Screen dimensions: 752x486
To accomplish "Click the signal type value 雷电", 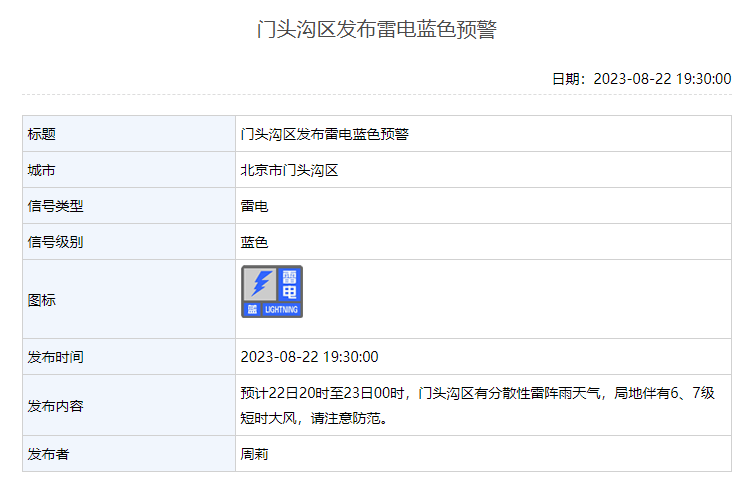I will [254, 206].
